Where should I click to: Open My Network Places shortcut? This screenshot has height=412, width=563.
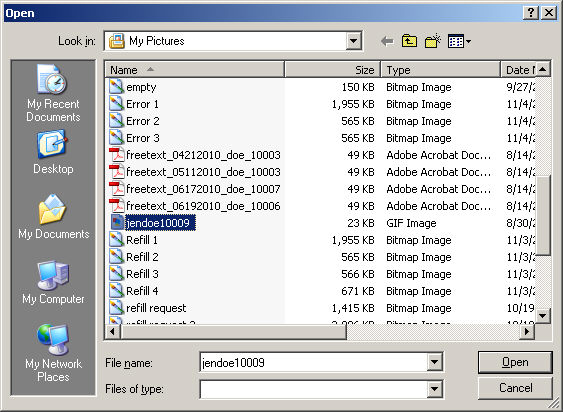[53, 353]
